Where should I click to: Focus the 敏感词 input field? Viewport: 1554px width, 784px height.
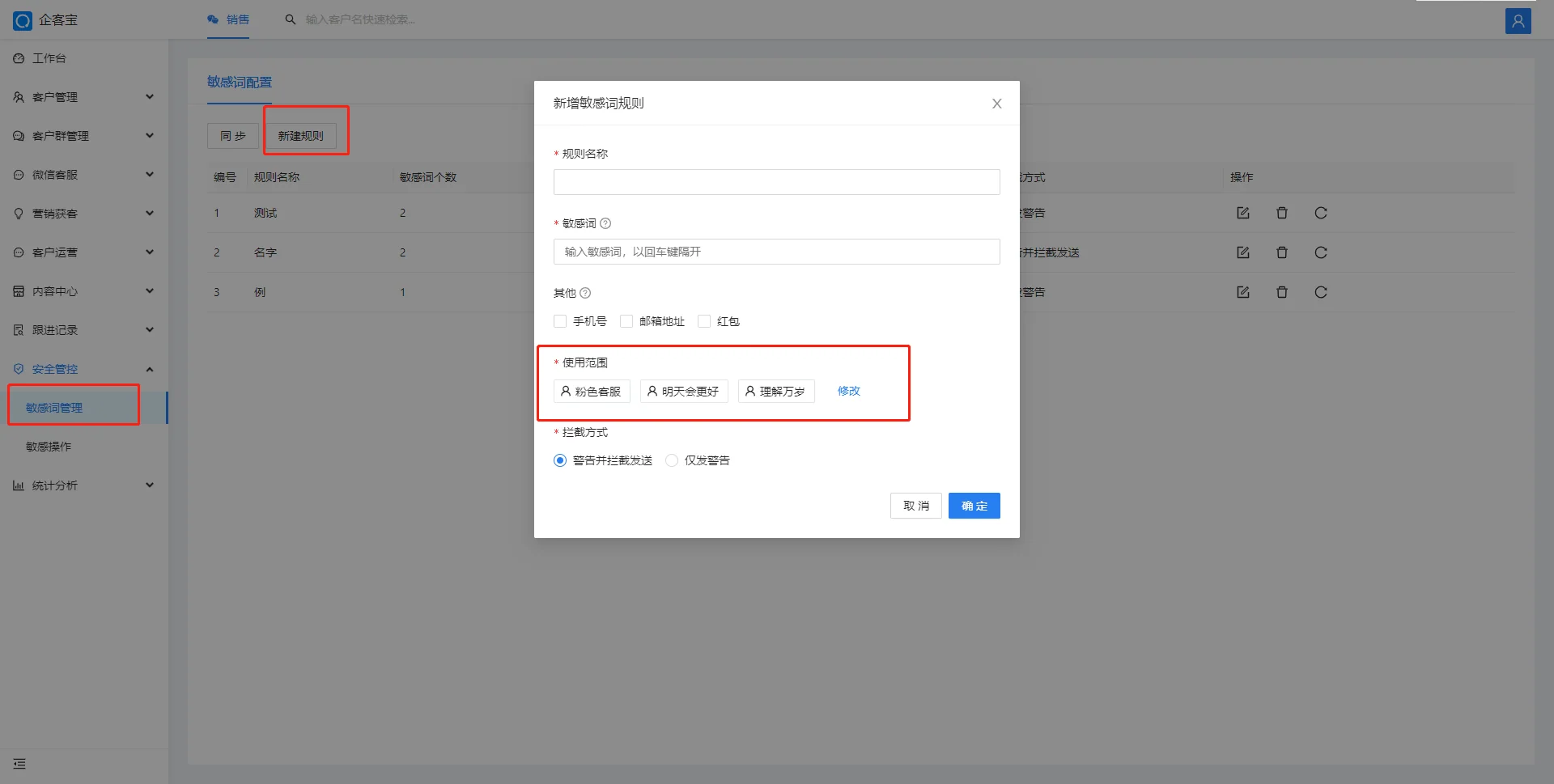(x=777, y=252)
